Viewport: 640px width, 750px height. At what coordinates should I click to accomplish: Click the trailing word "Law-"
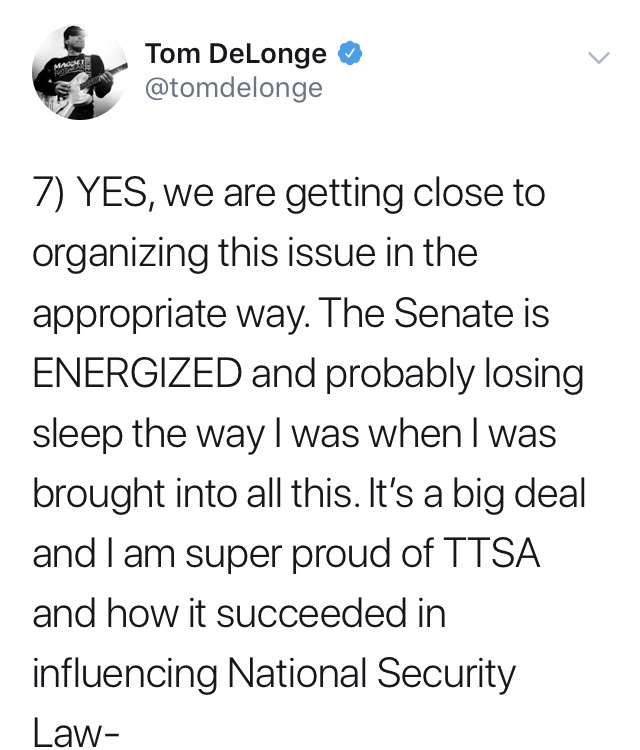tap(76, 733)
